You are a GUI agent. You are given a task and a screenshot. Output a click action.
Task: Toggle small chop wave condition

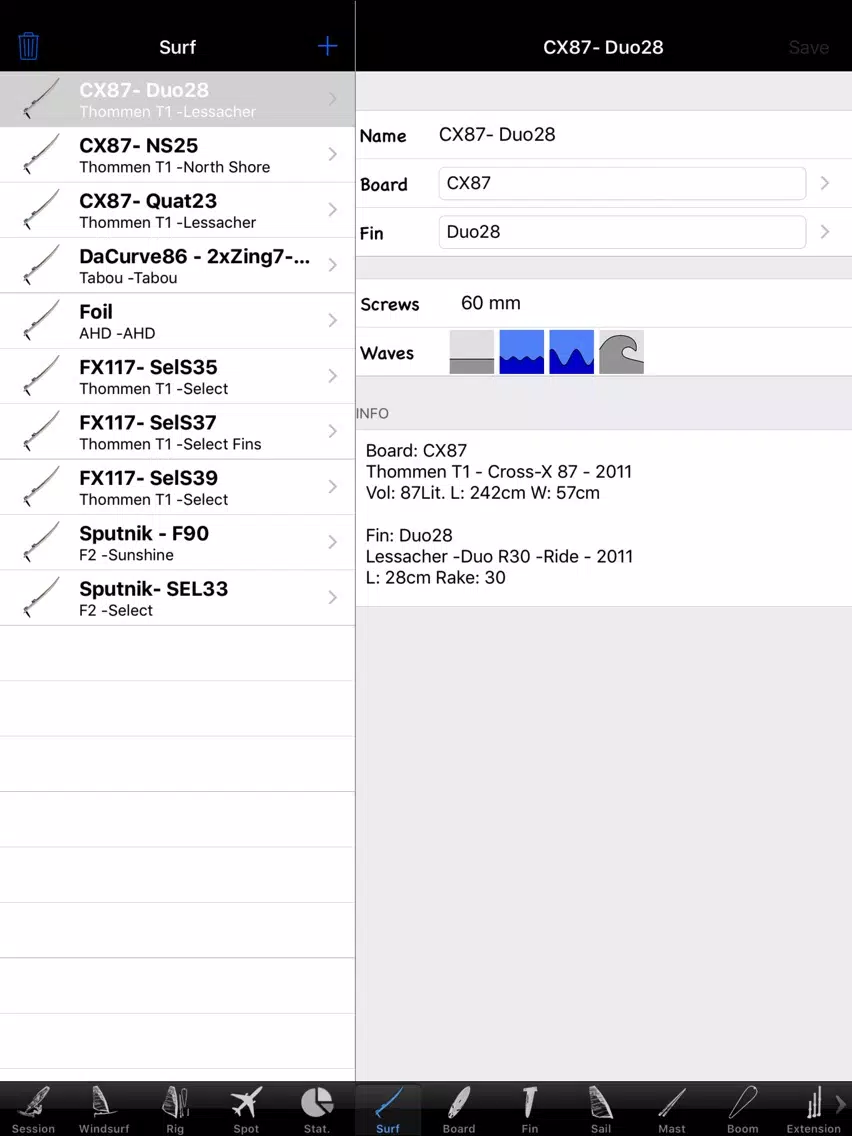[x=522, y=352]
